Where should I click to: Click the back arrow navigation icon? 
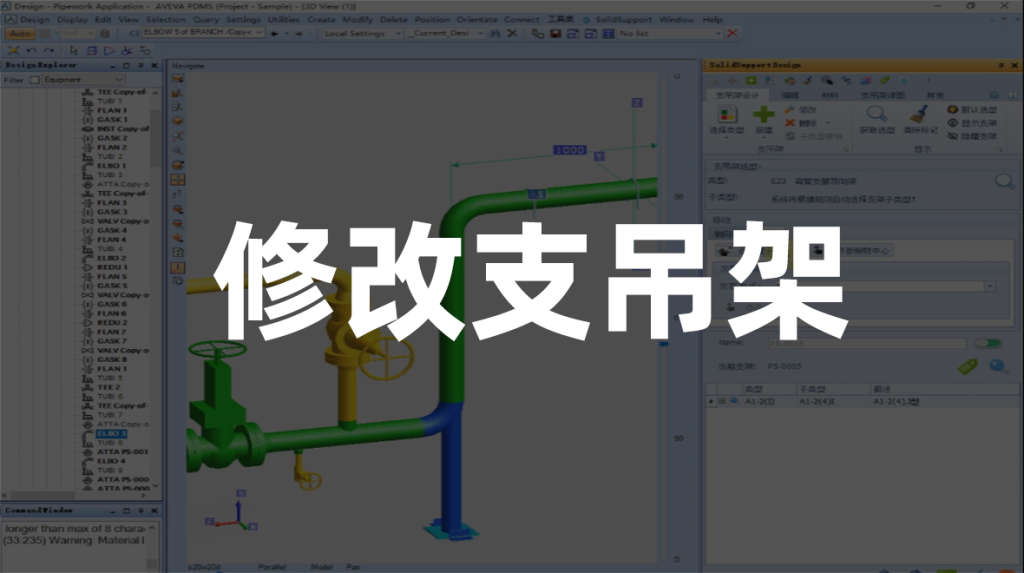275,33
